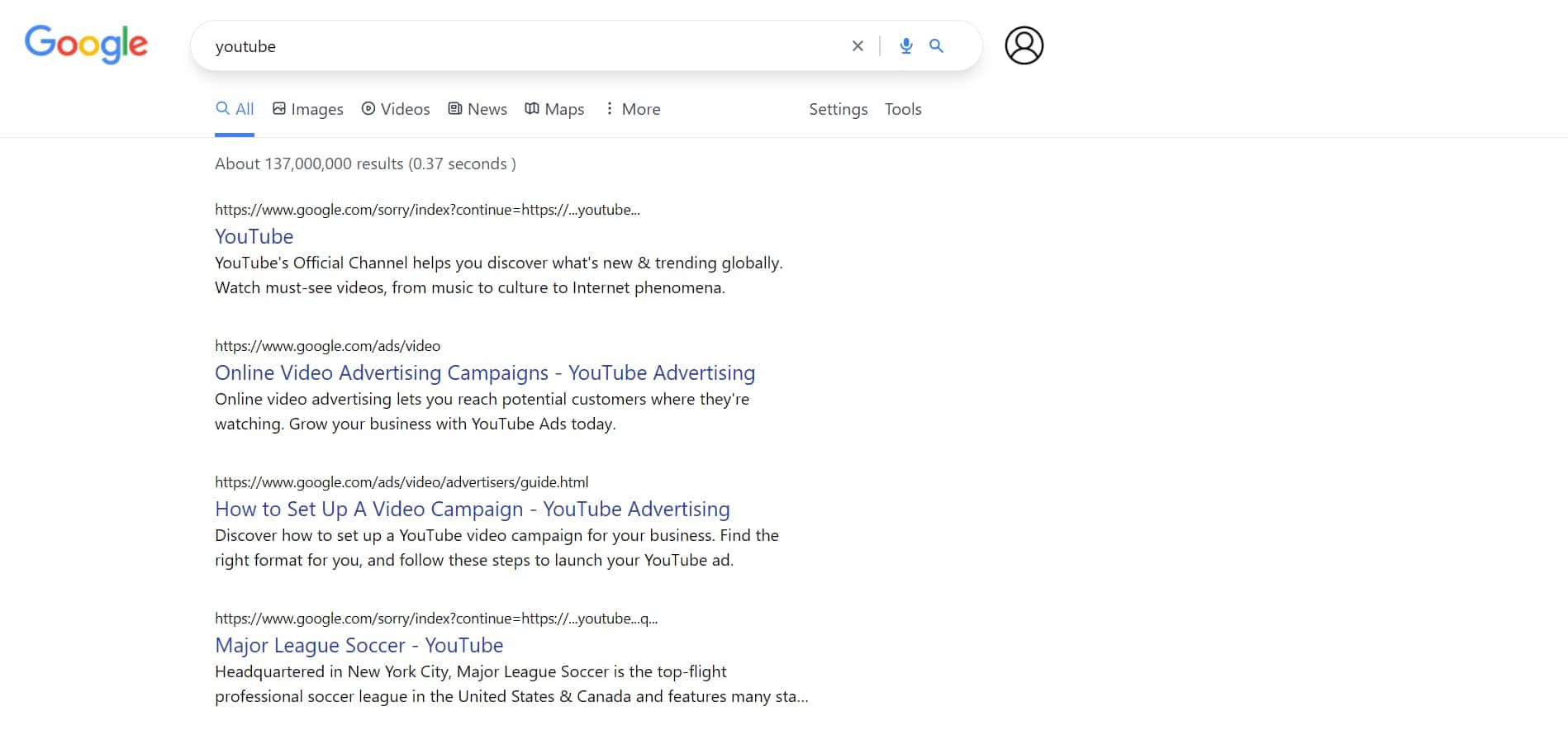The height and width of the screenshot is (735, 1568).
Task: Switch to the Images tab
Action: (308, 109)
